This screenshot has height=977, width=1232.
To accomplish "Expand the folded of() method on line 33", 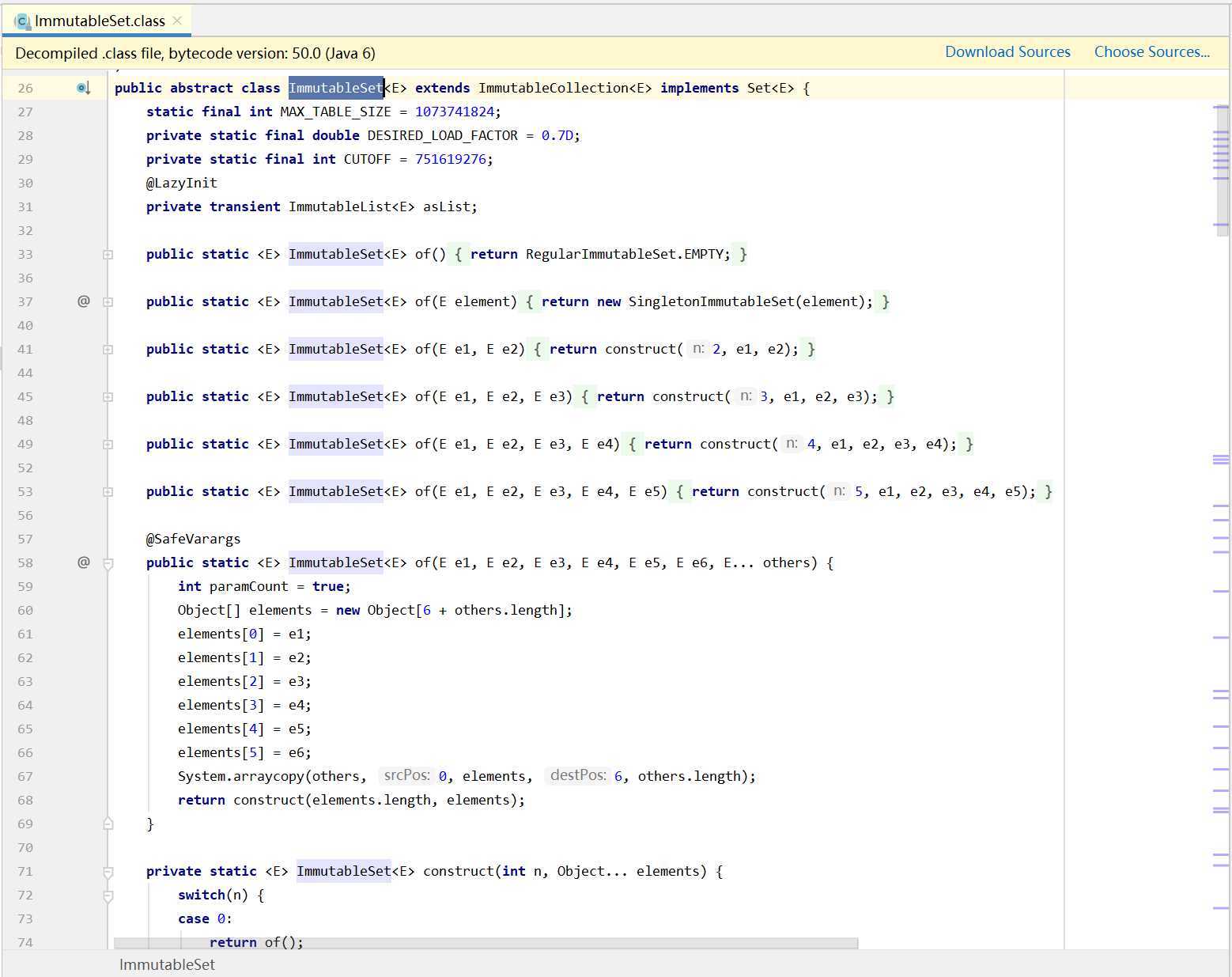I will pos(108,255).
